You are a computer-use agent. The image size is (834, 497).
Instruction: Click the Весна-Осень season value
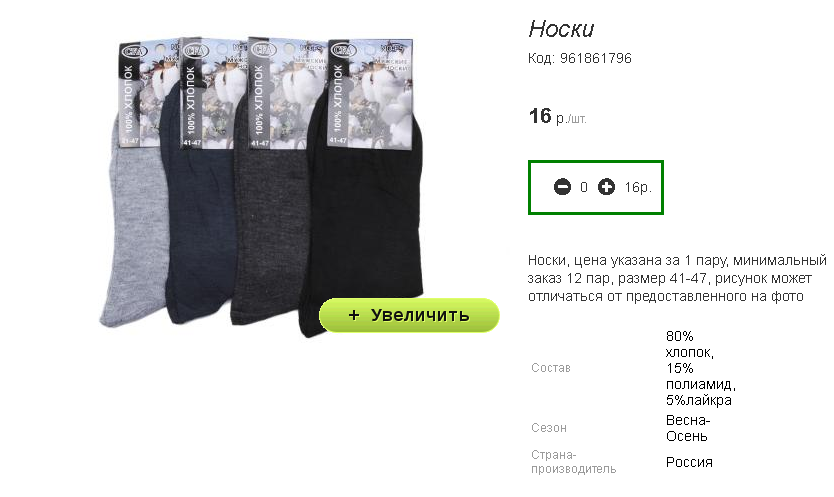[x=688, y=428]
